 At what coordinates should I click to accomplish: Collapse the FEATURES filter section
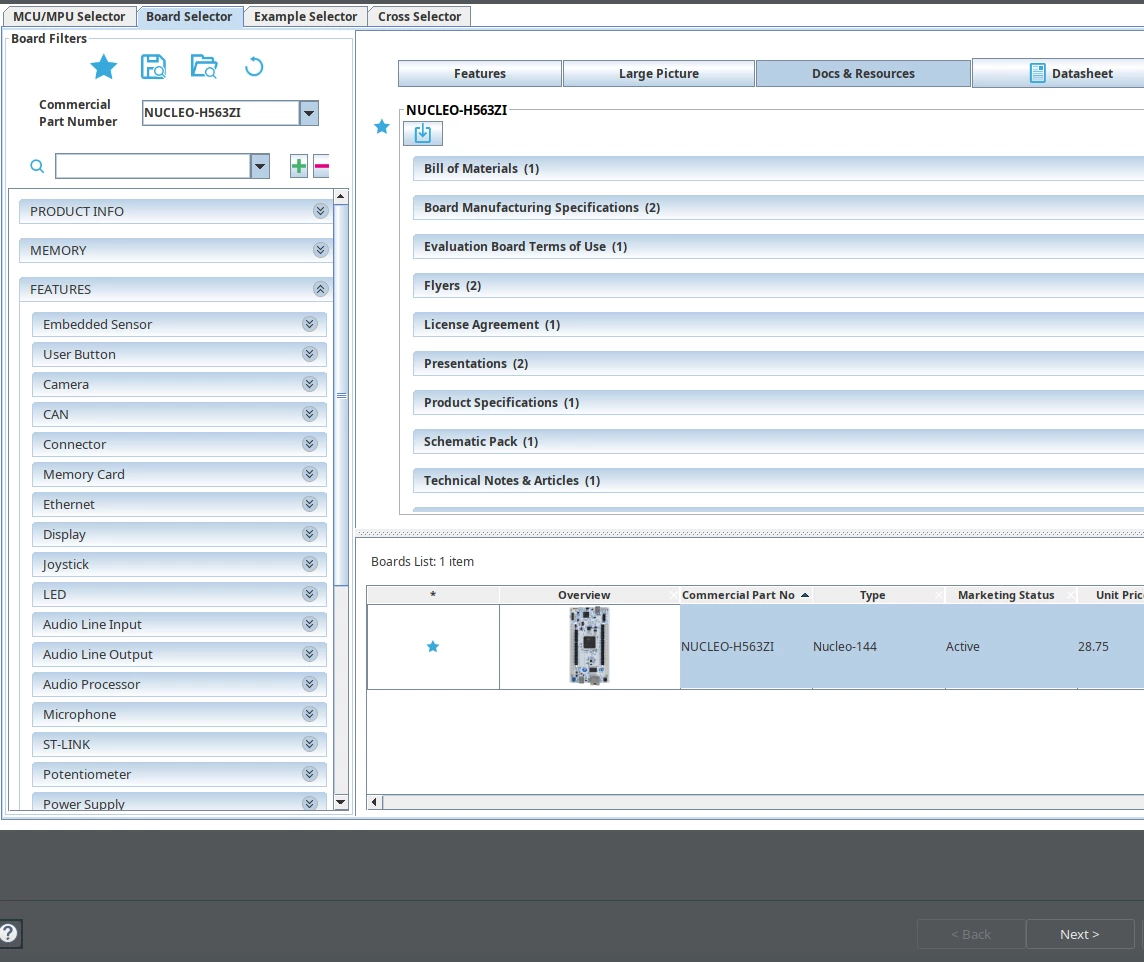[320, 289]
